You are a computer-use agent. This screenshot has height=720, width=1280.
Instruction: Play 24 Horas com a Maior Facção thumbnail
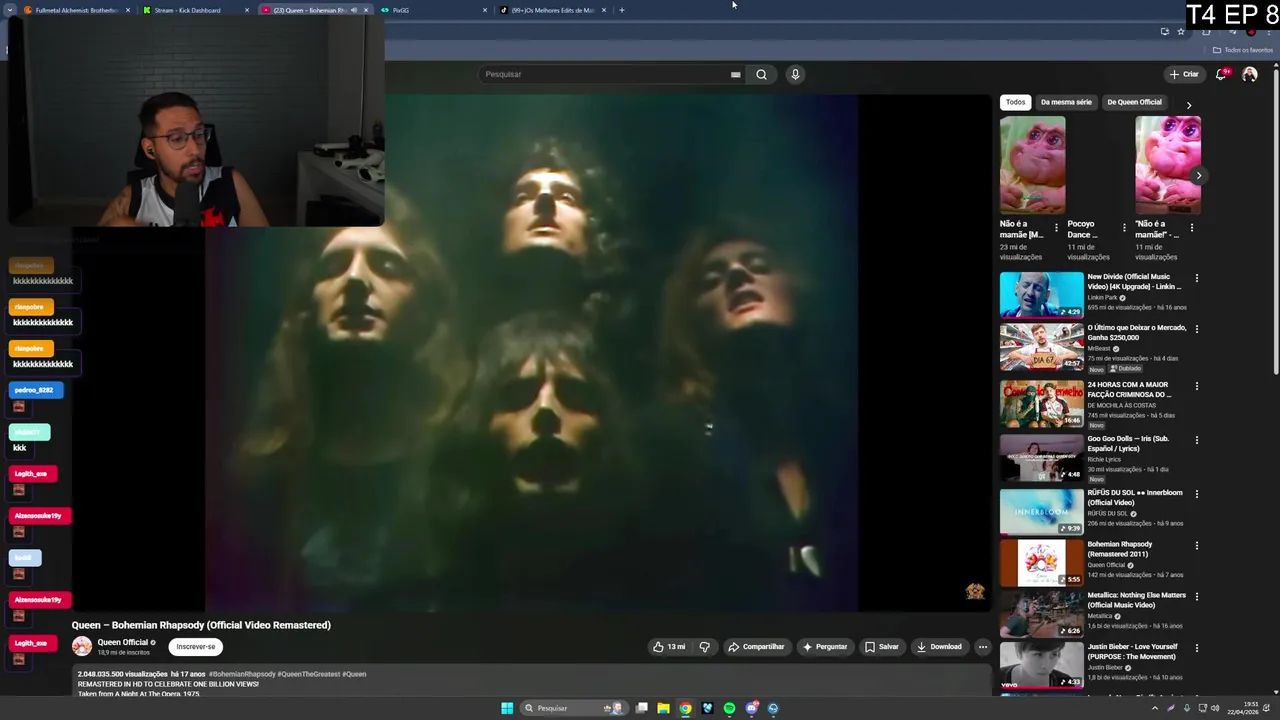pyautogui.click(x=1041, y=403)
